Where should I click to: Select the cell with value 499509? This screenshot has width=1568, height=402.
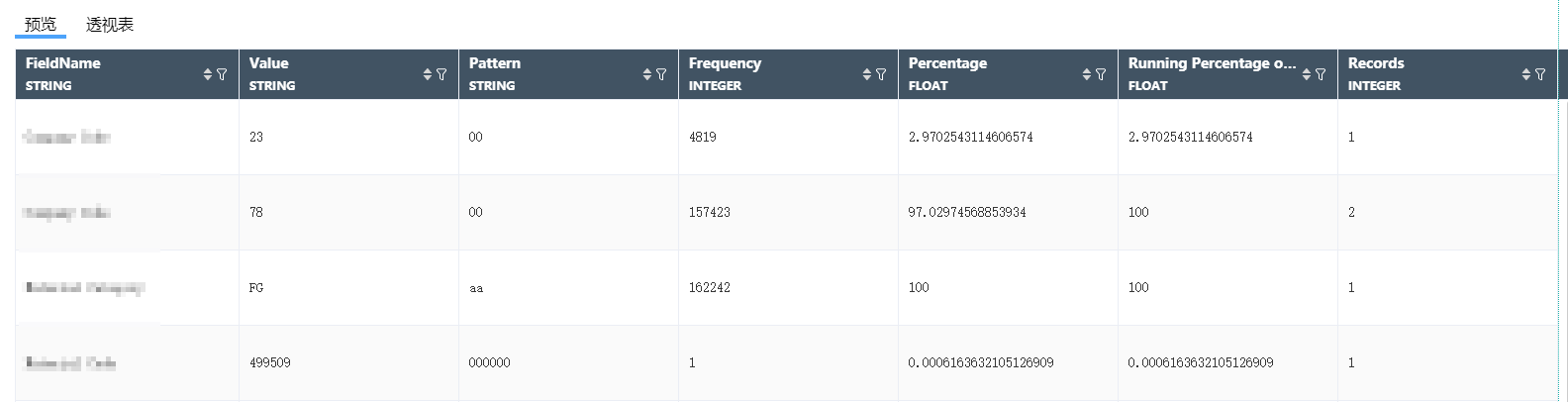[270, 363]
